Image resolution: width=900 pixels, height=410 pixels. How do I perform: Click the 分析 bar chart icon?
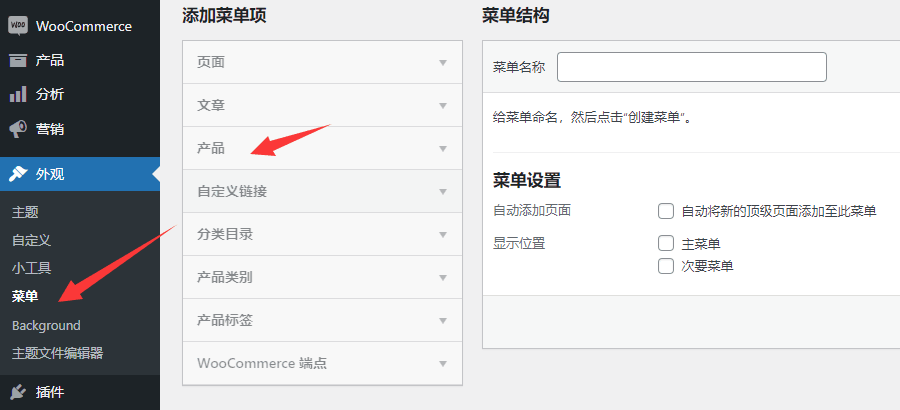(x=18, y=94)
